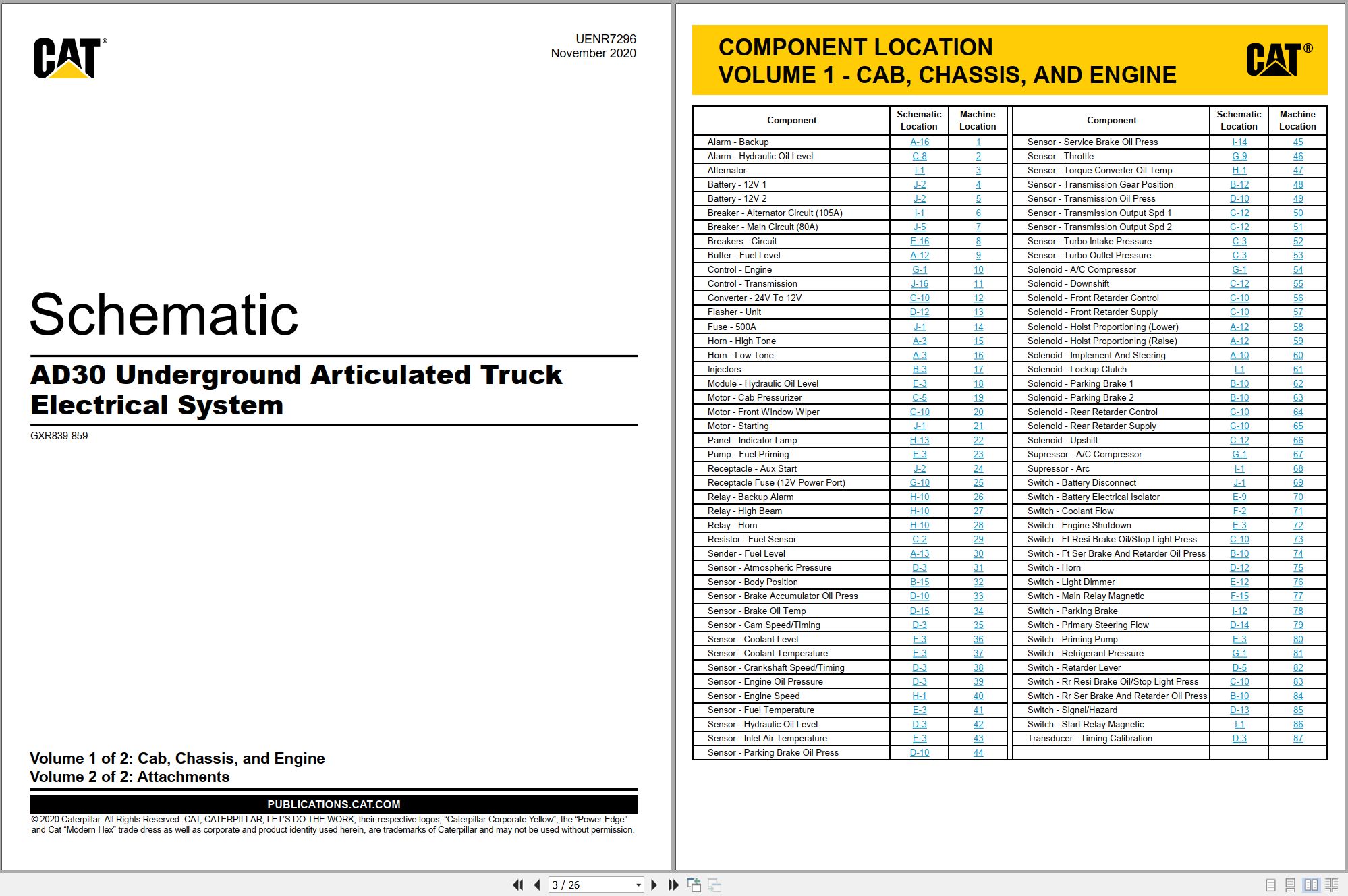Open schematic link A-10 for Implement And Steering
Viewport: 1348px width, 896px height.
(1239, 355)
